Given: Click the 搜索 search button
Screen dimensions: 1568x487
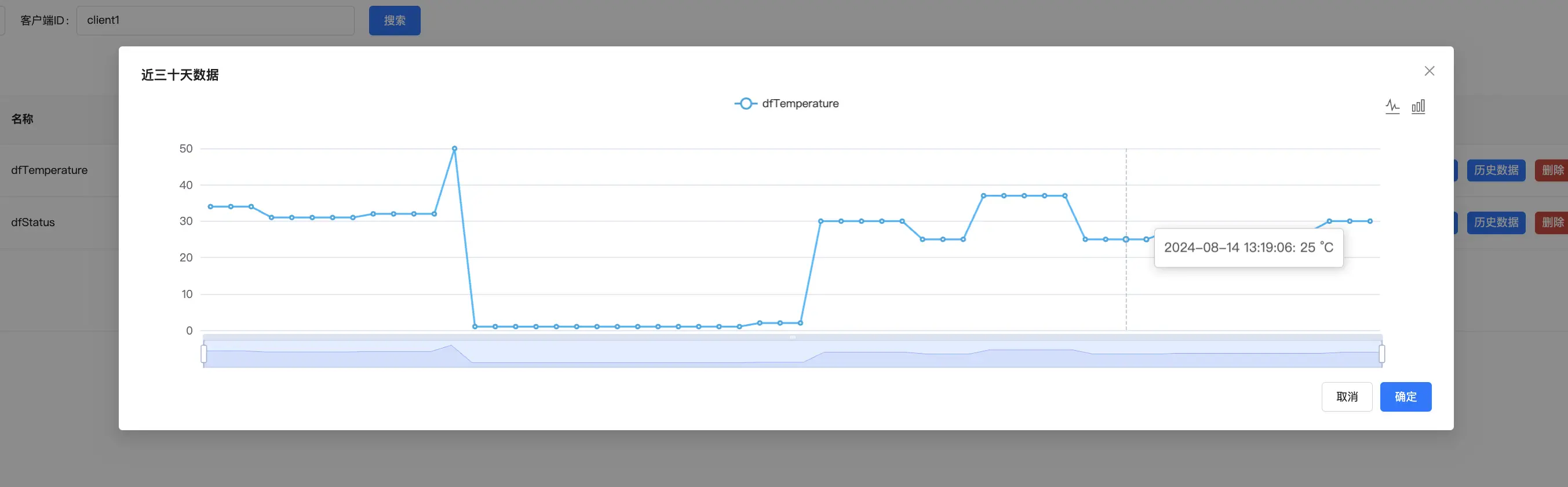Looking at the screenshot, I should click(x=395, y=21).
